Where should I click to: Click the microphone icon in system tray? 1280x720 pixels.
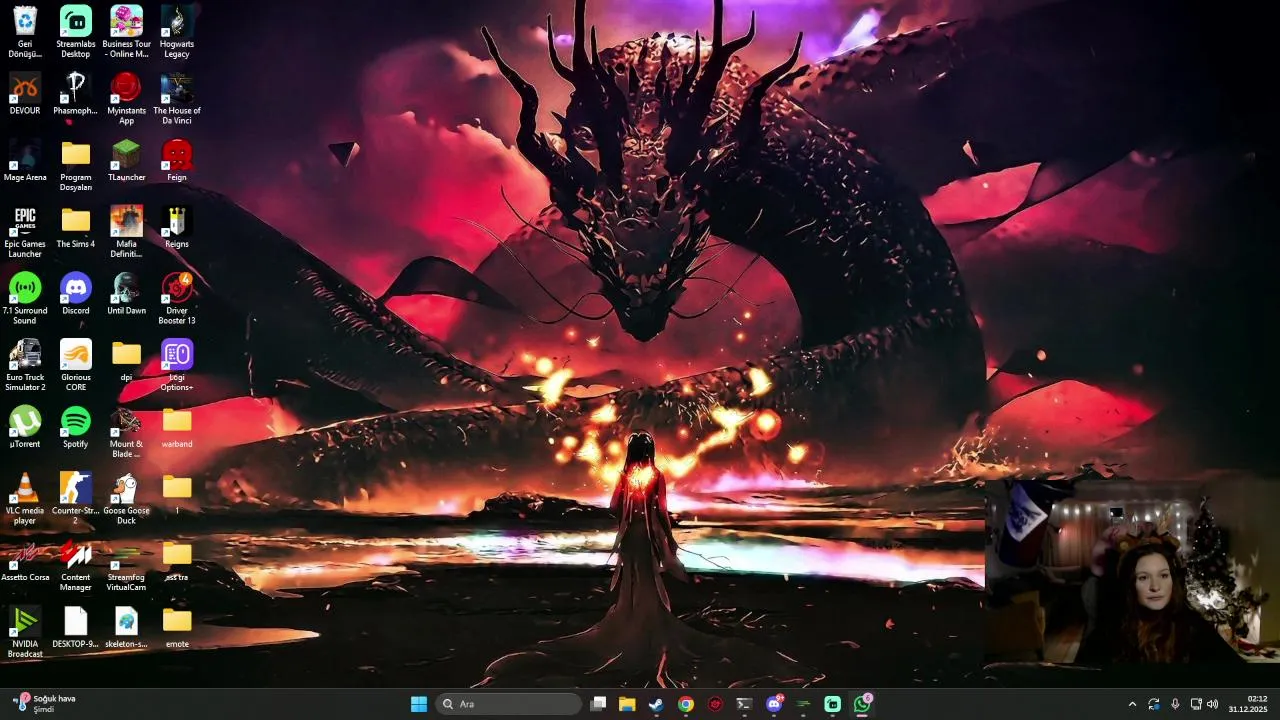(x=1175, y=704)
